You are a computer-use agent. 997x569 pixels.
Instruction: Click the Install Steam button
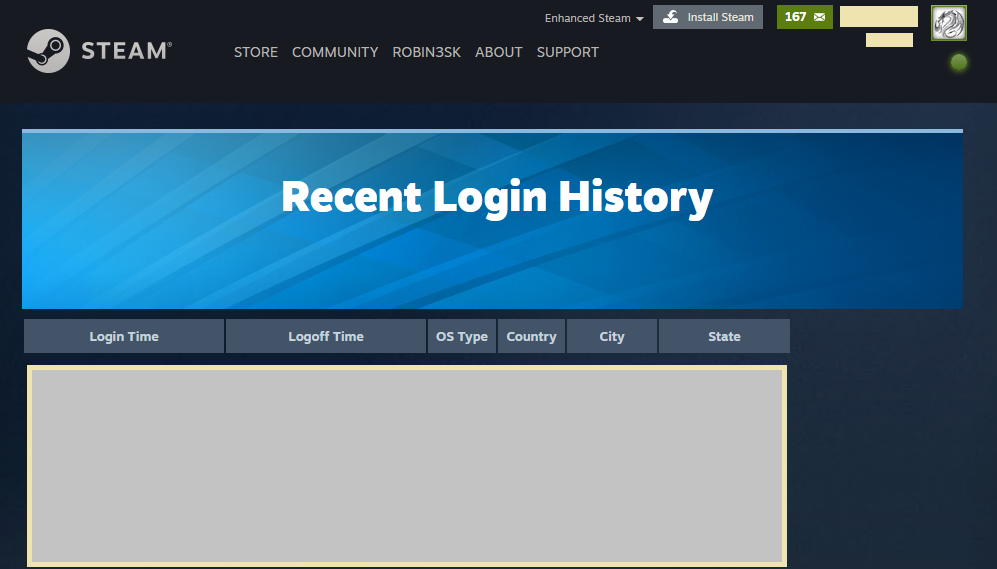(708, 17)
